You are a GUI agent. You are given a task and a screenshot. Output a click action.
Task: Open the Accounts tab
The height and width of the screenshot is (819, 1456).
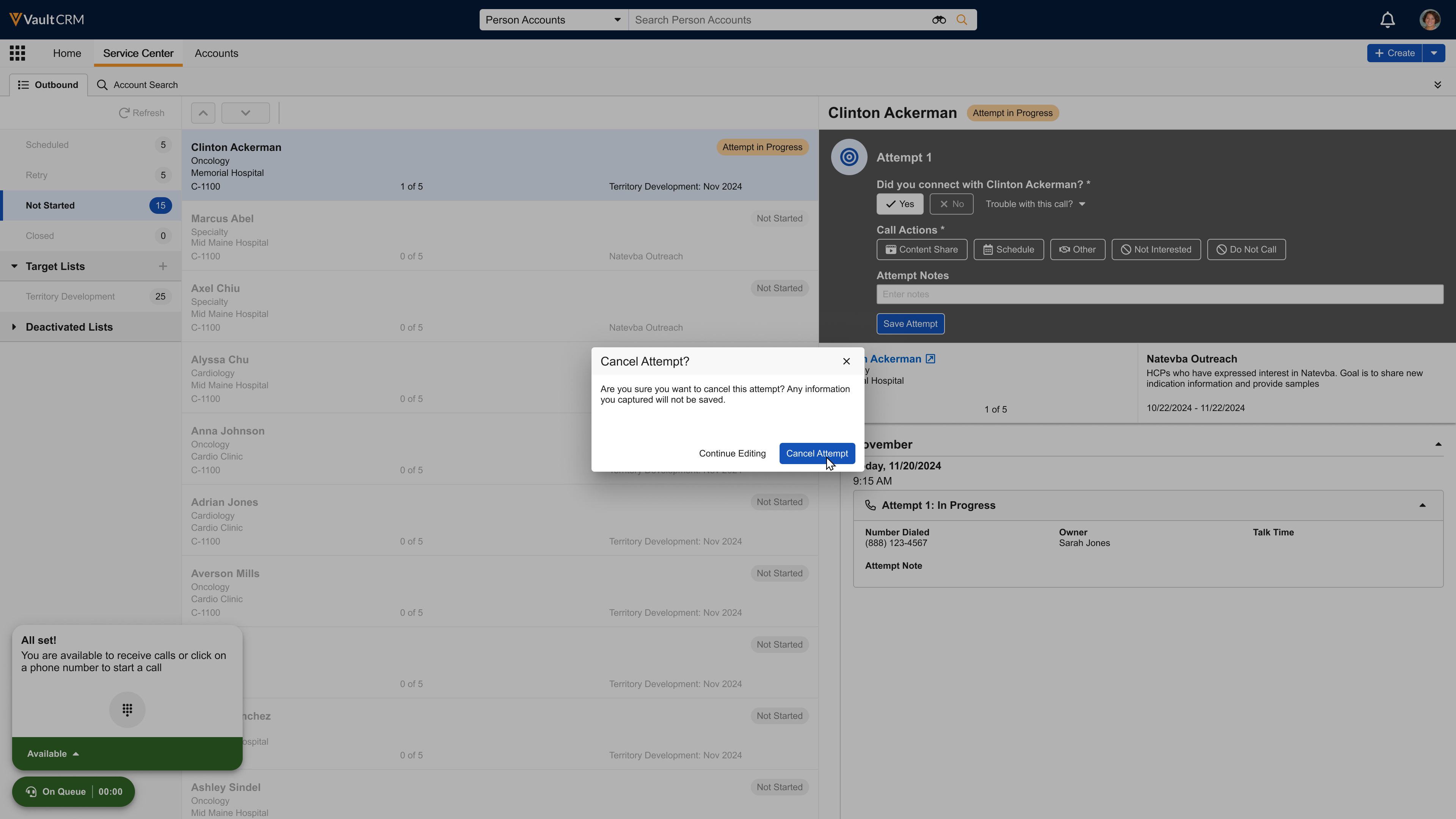tap(217, 53)
